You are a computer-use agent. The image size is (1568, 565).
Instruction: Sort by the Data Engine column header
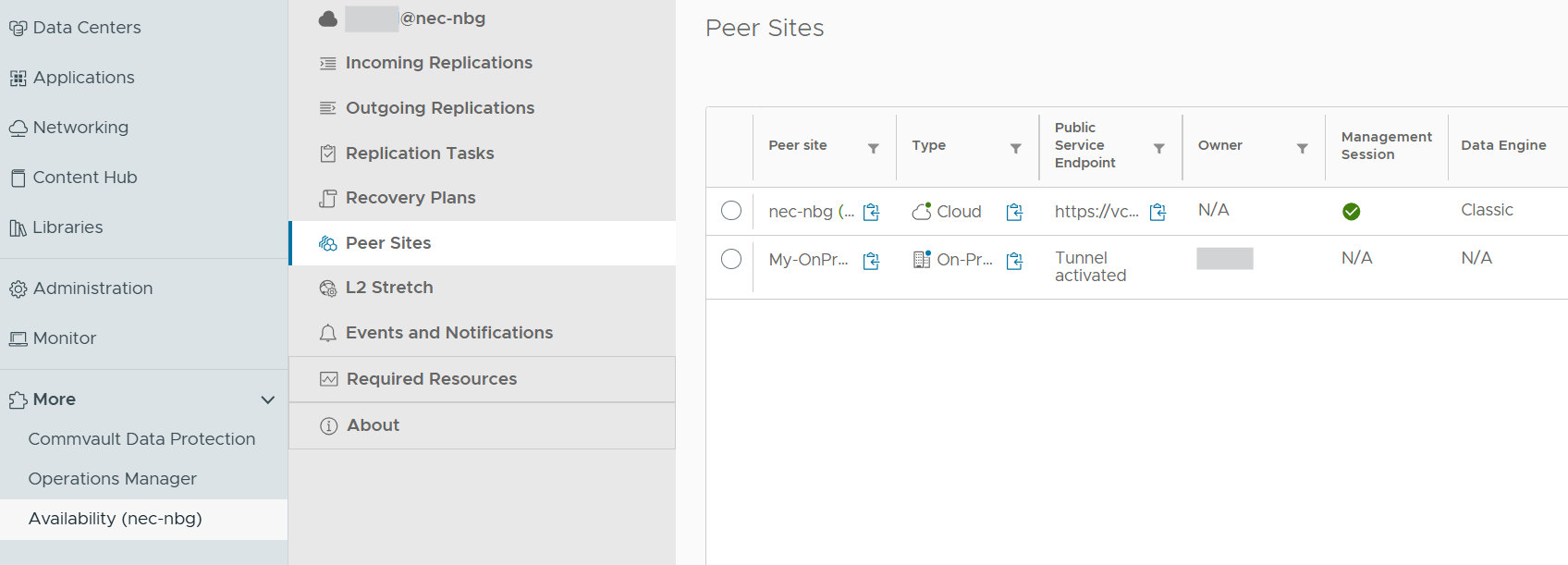tap(1503, 145)
